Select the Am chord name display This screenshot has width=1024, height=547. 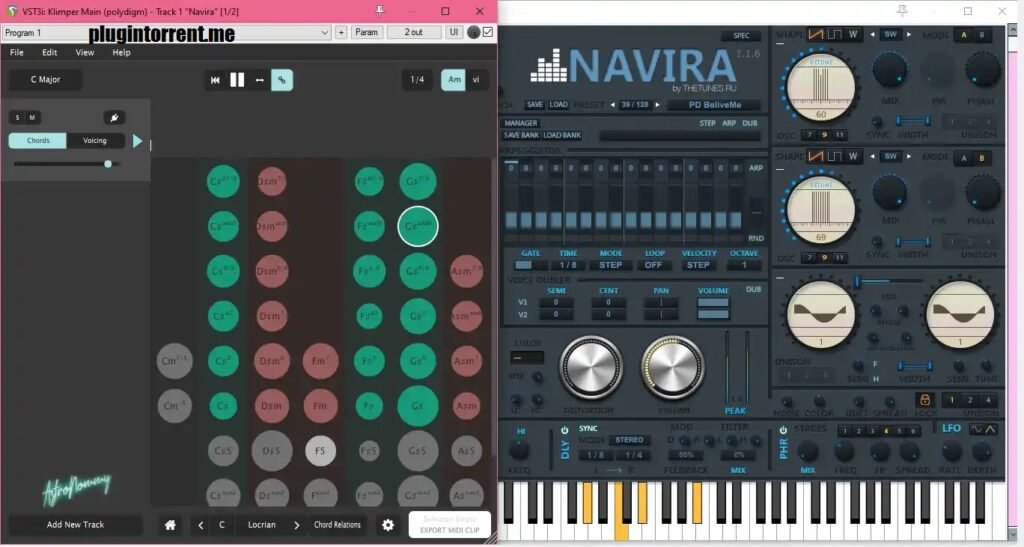click(x=454, y=80)
